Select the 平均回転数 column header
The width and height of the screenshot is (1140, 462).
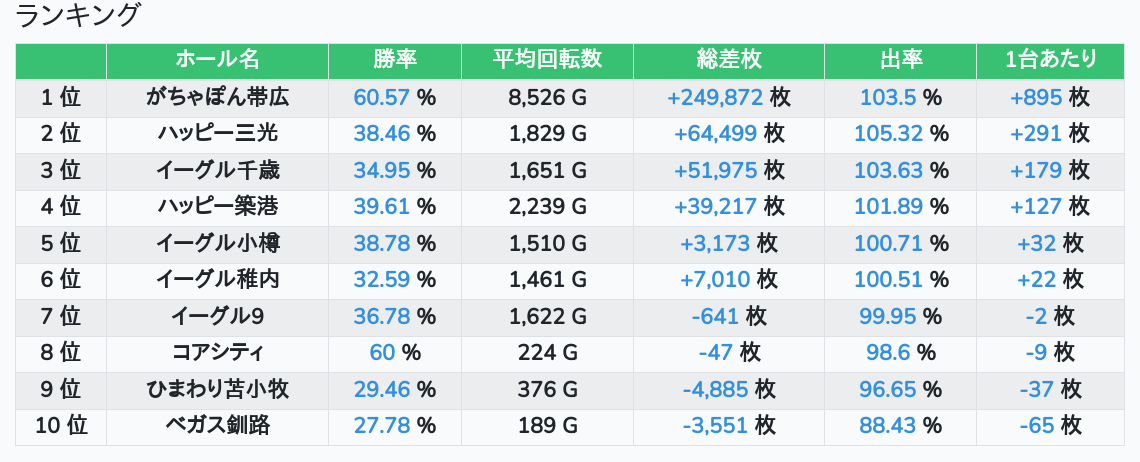pyautogui.click(x=547, y=60)
